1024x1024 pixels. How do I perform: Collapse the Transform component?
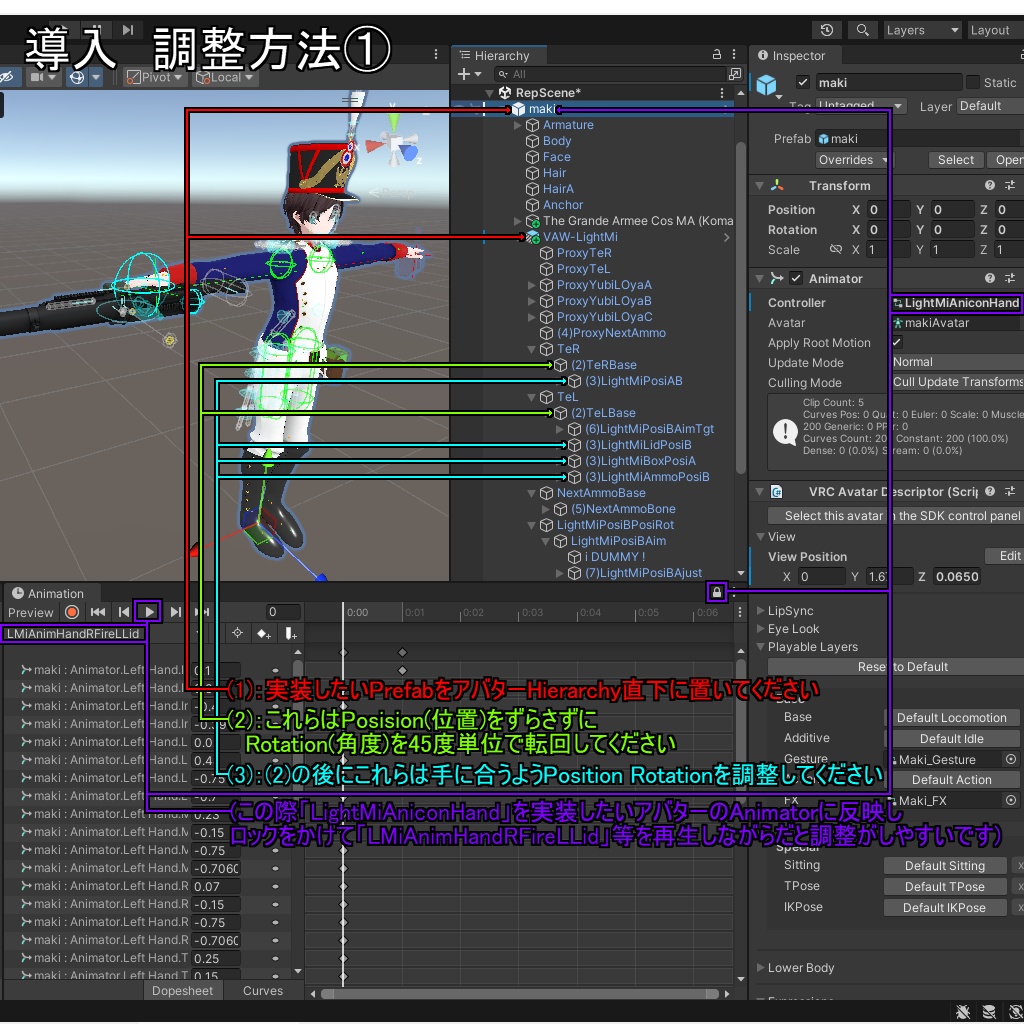[760, 186]
